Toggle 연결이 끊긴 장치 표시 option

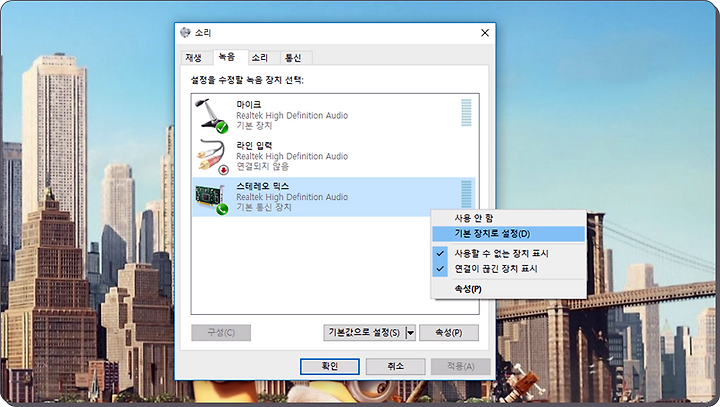pos(508,269)
